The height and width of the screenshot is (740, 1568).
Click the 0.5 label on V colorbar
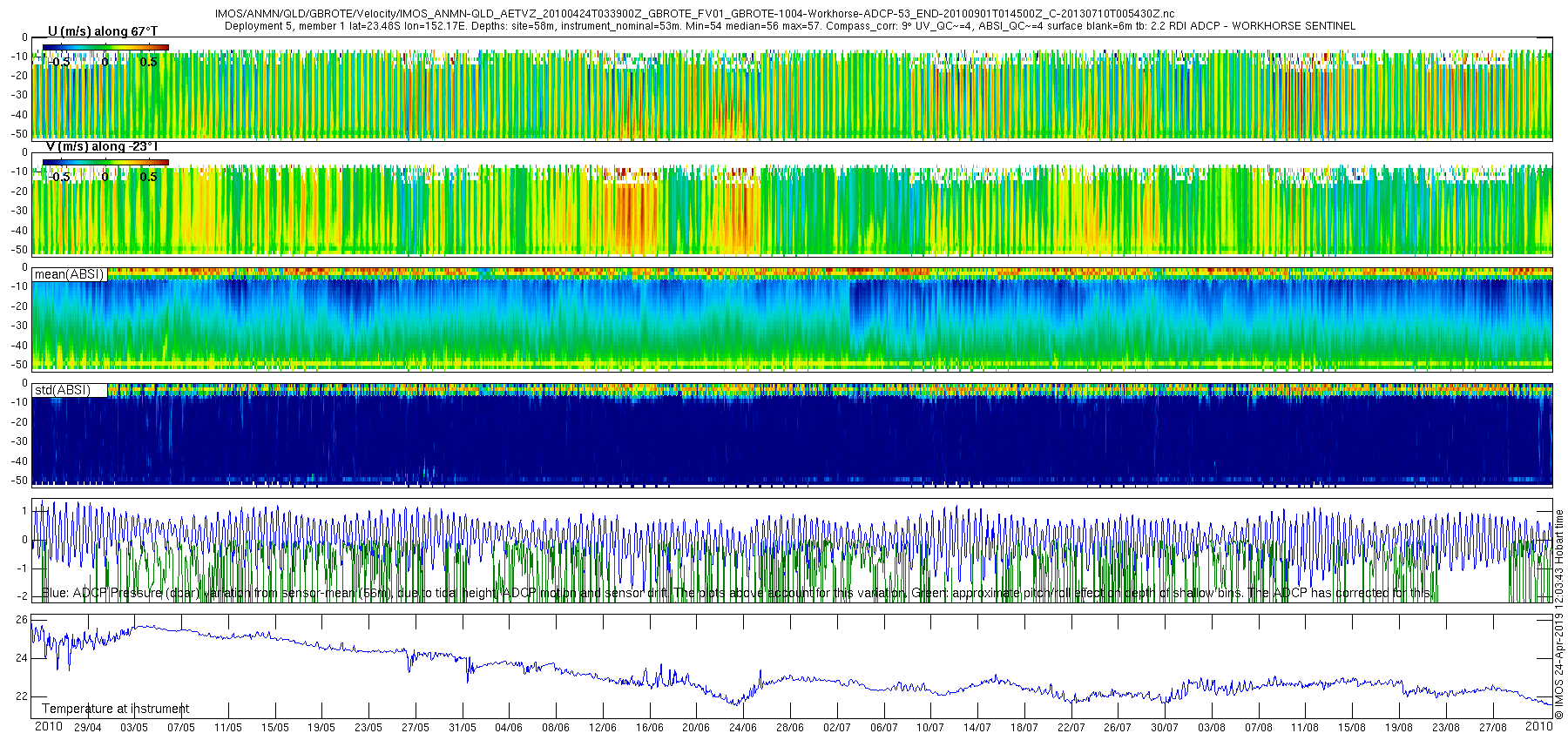148,177
